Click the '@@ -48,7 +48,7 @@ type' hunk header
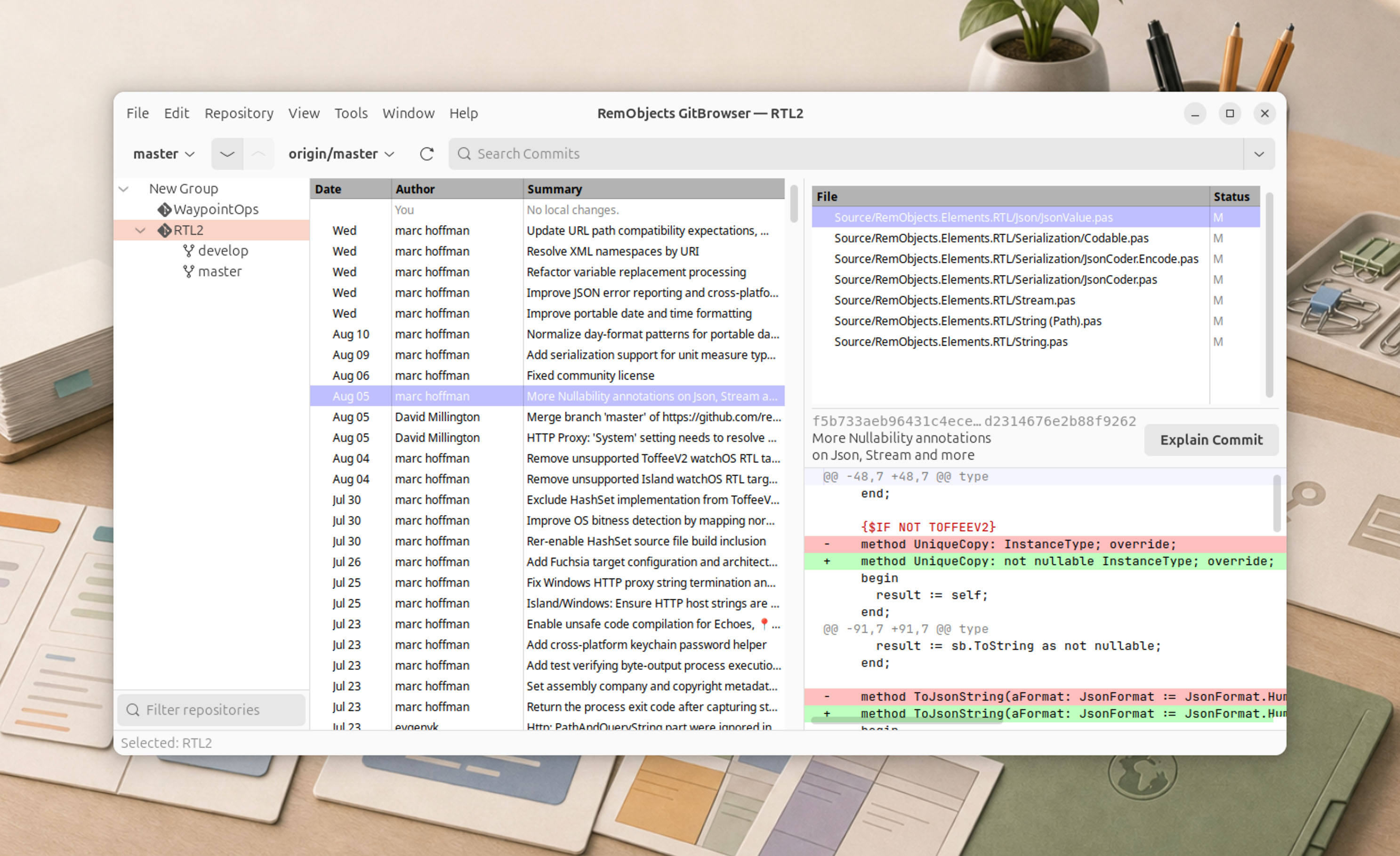 [906, 477]
